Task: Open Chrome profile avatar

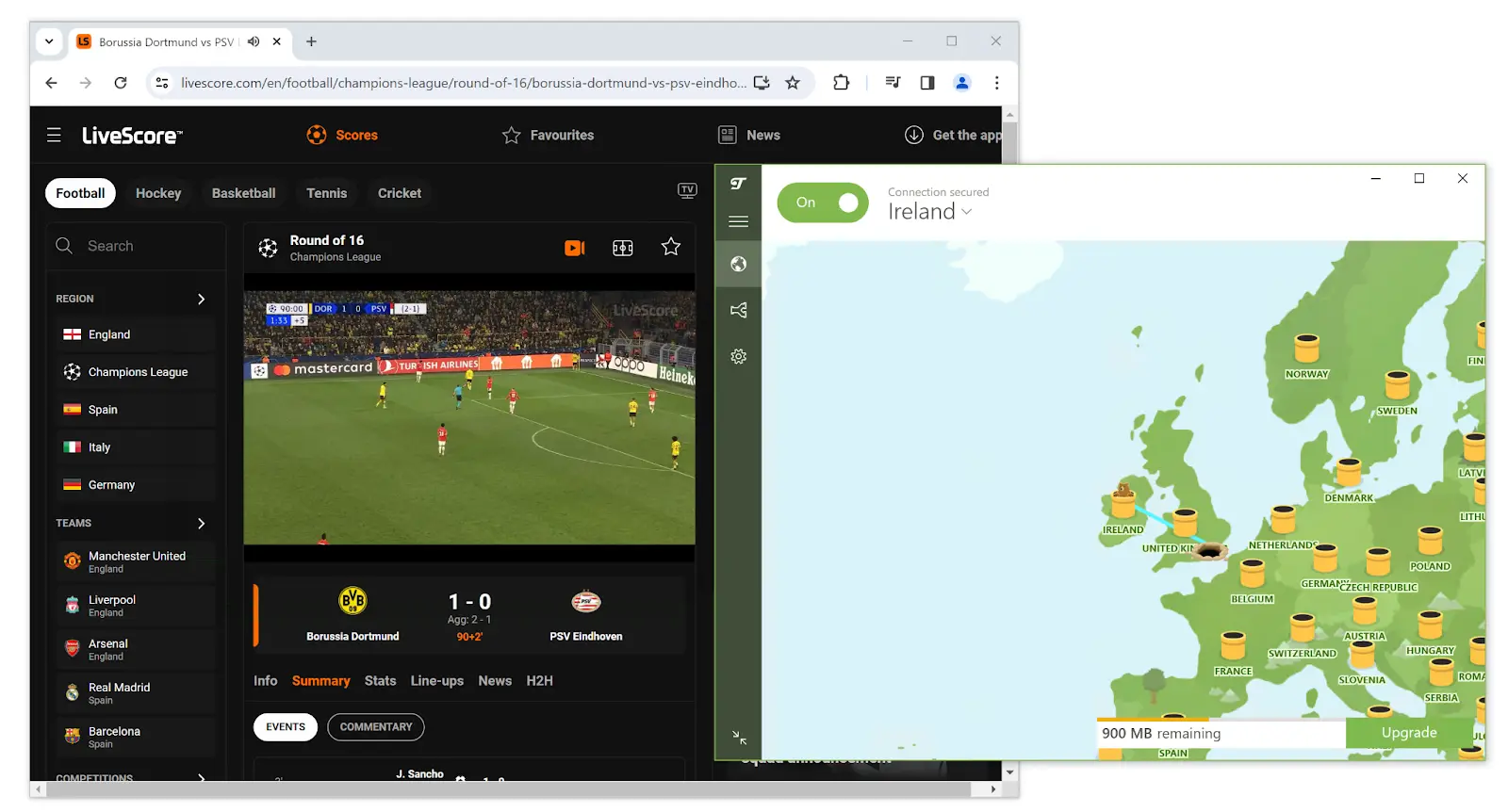Action: pyautogui.click(x=962, y=83)
